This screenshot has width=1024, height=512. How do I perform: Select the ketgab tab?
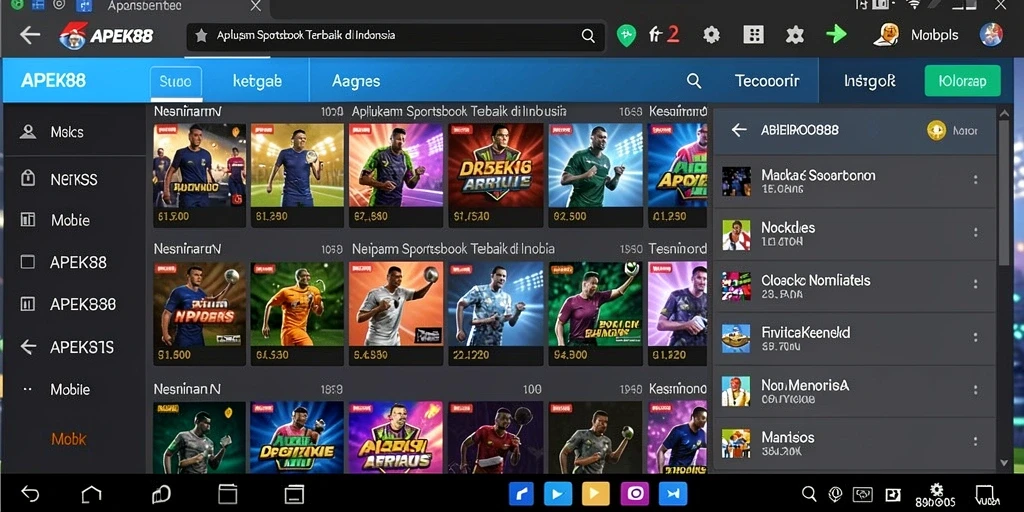(257, 82)
